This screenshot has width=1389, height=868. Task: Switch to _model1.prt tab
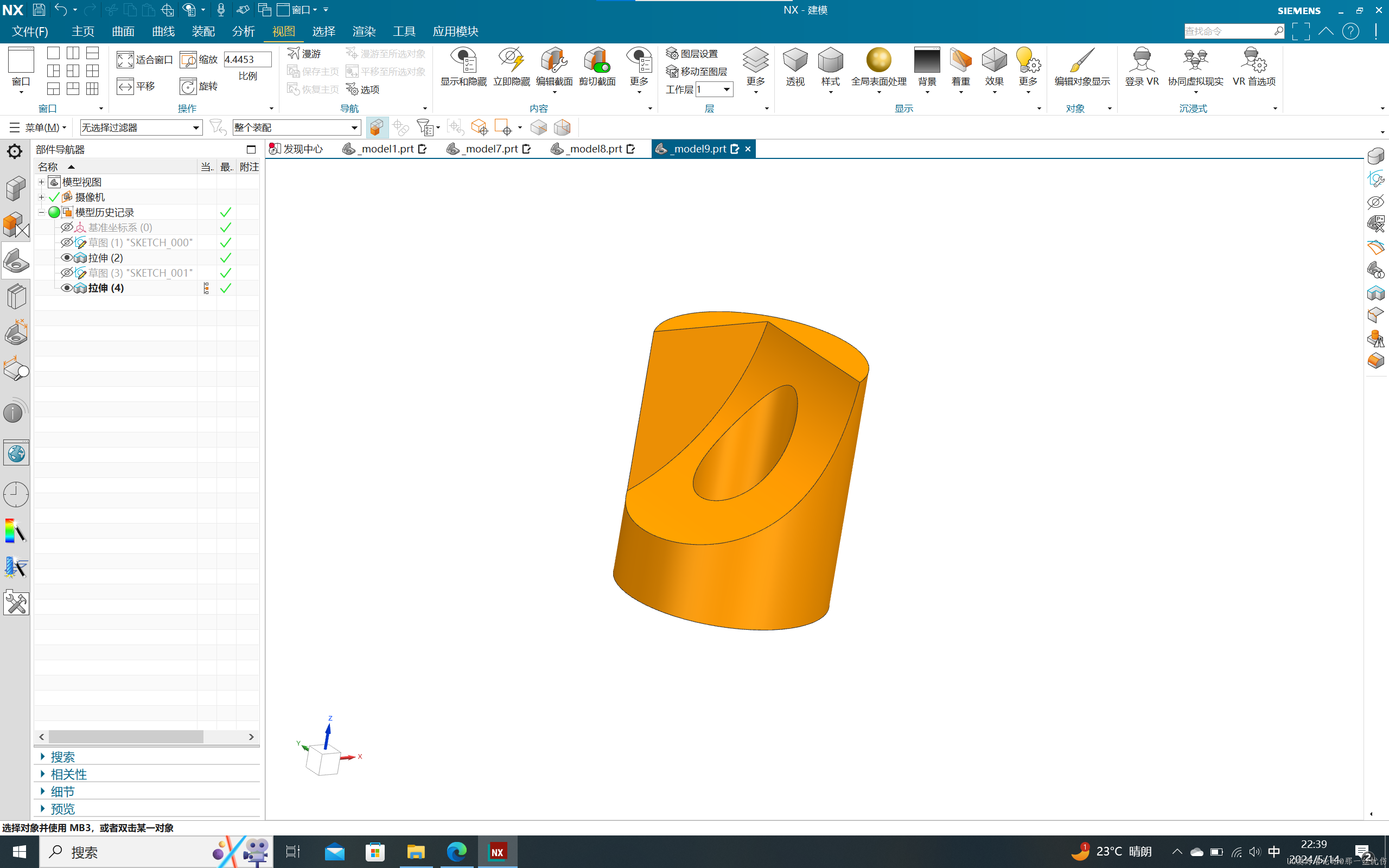point(384,149)
